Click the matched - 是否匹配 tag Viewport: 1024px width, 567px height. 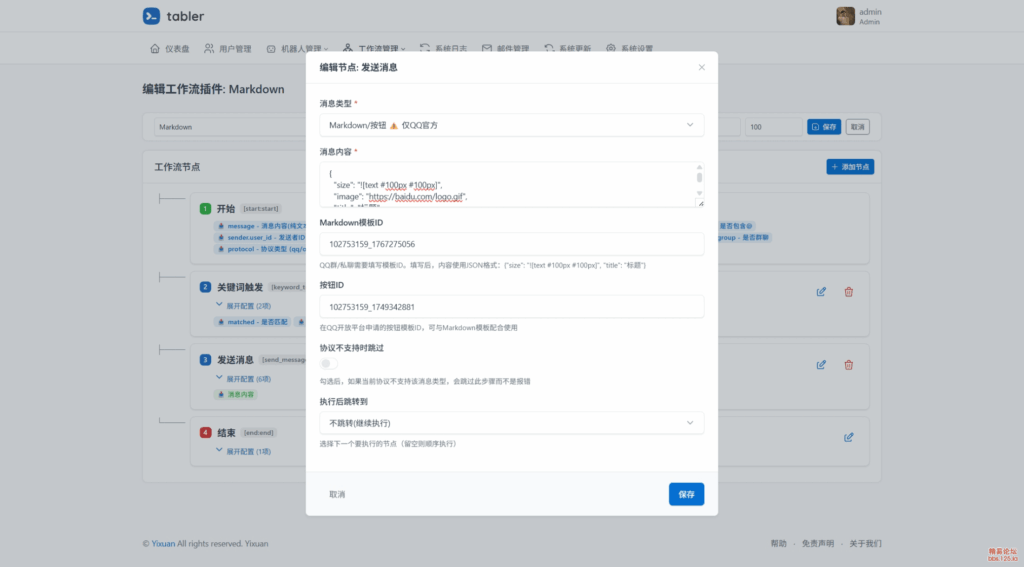coord(252,322)
